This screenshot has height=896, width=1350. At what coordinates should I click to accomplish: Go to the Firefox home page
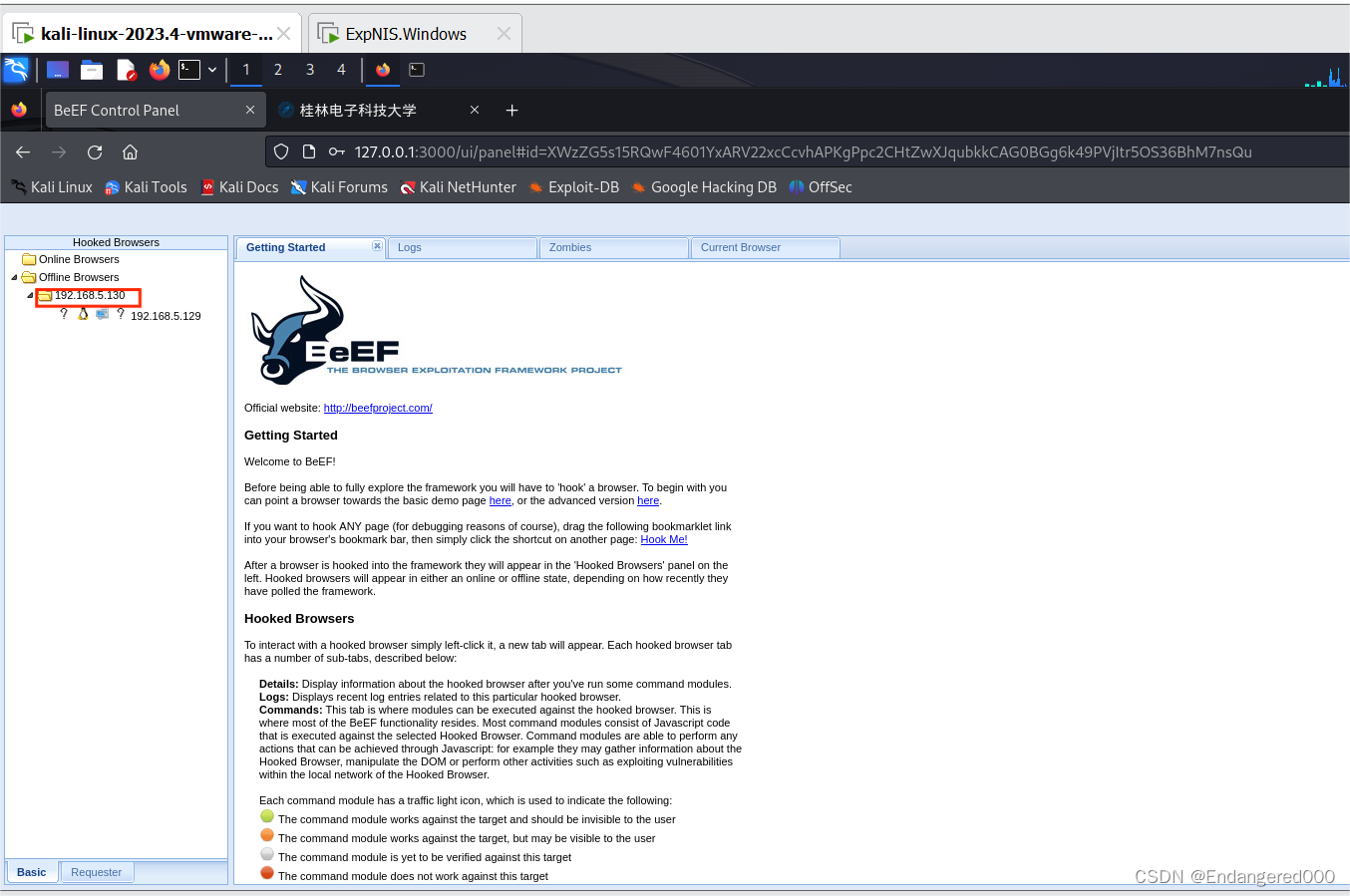coord(130,151)
